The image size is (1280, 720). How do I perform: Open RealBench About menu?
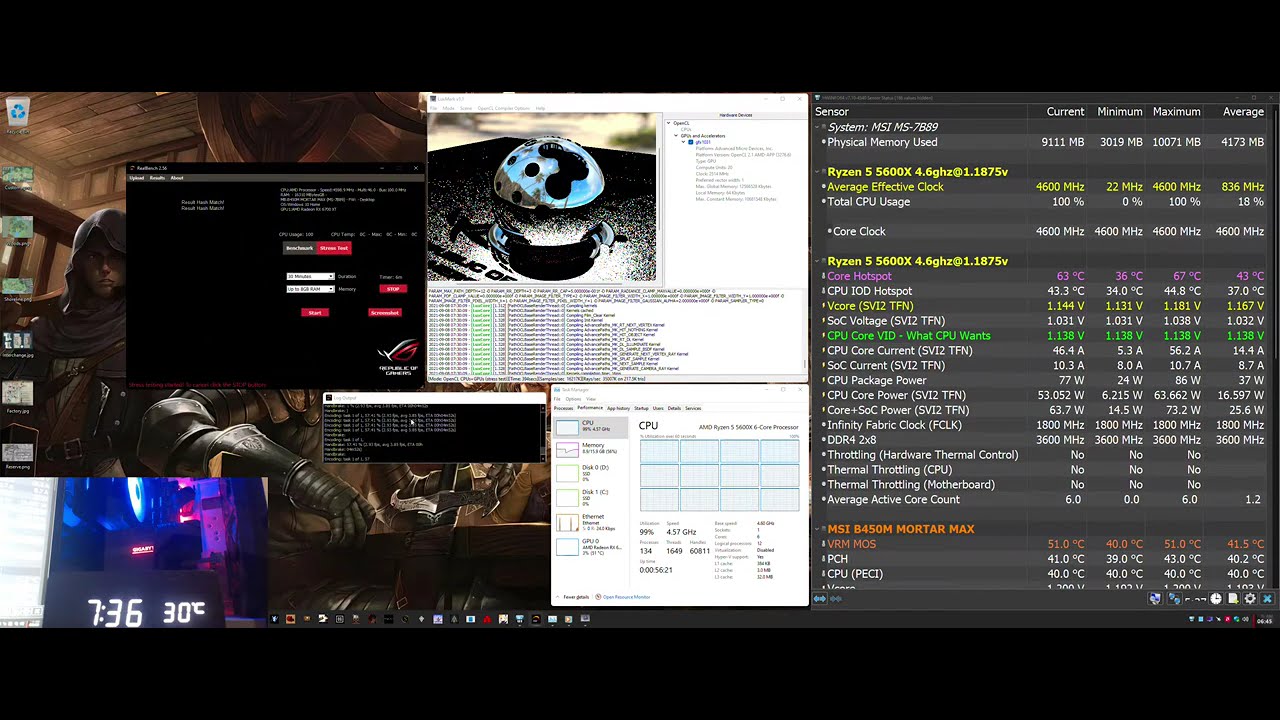pos(177,178)
